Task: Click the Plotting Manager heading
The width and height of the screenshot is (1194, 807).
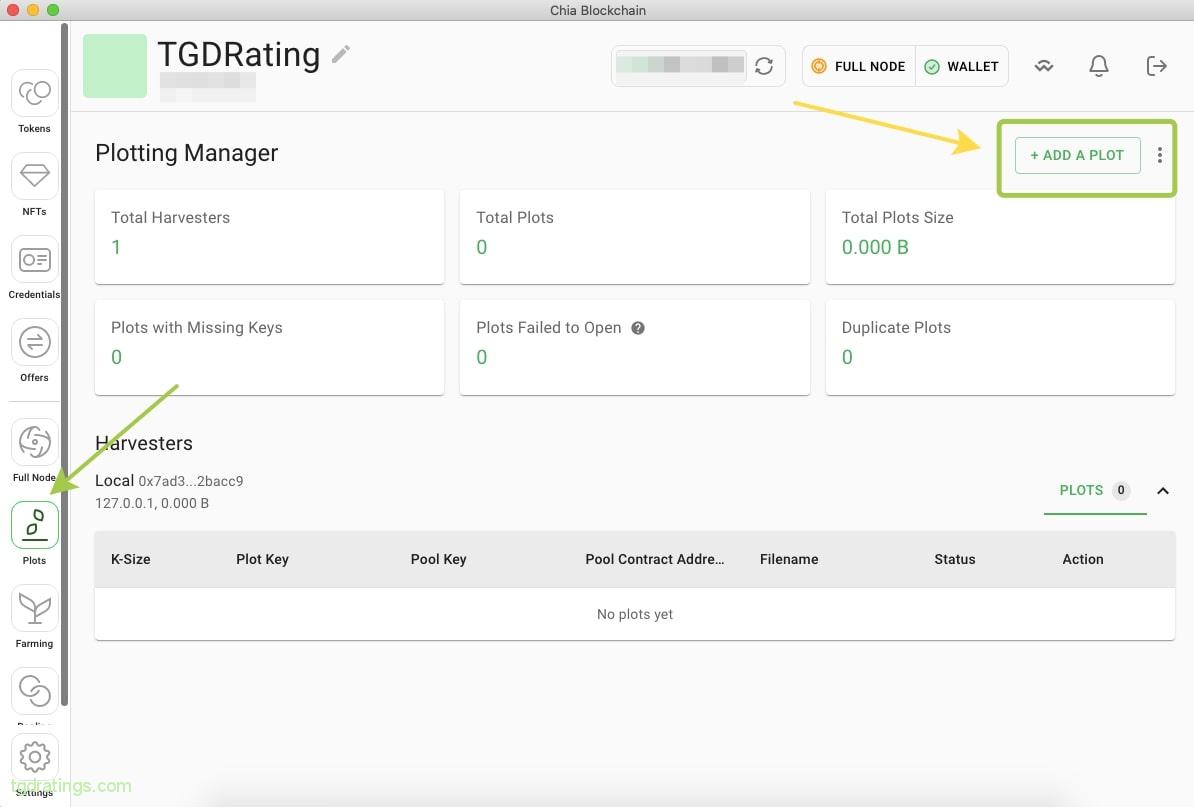Action: 187,153
